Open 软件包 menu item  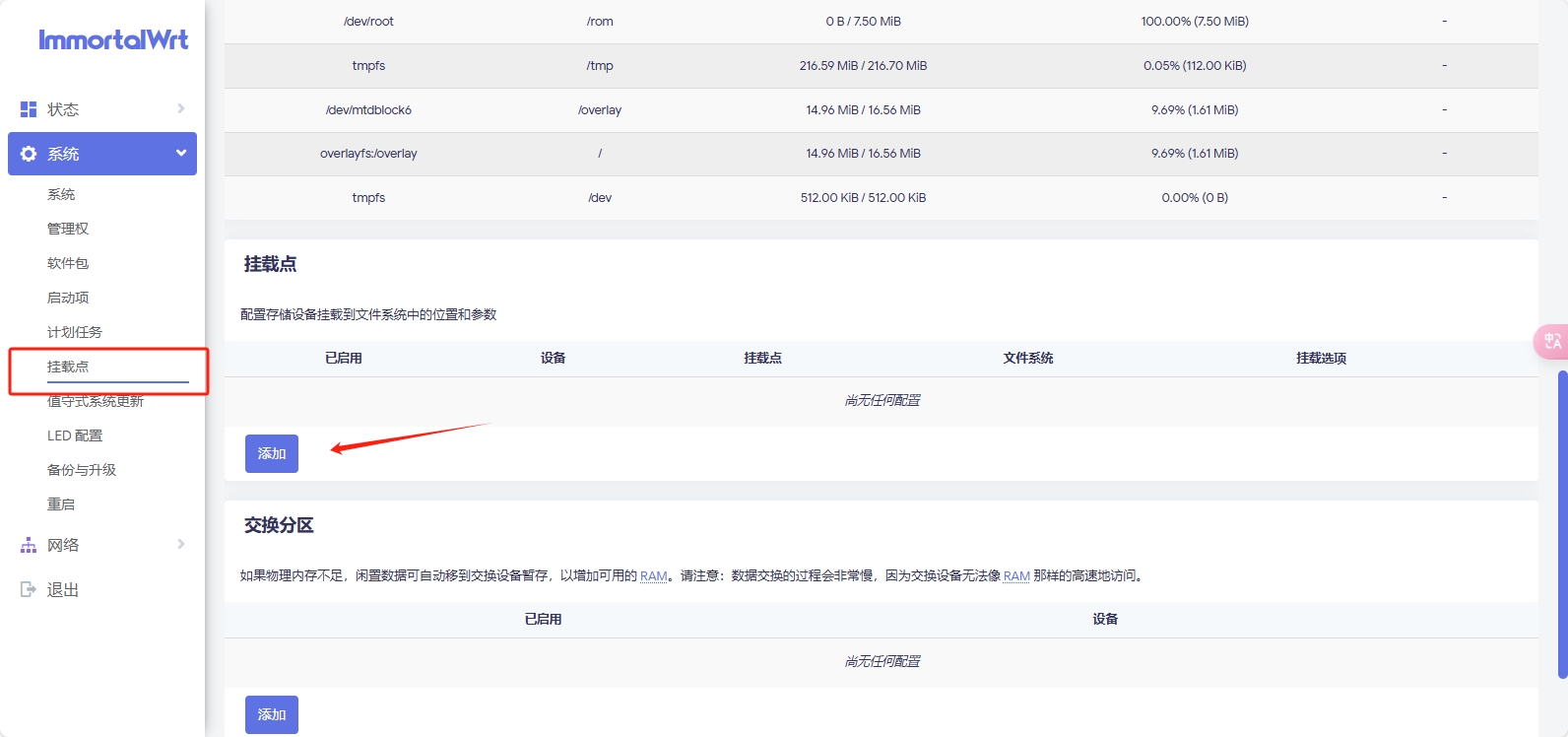tap(68, 263)
